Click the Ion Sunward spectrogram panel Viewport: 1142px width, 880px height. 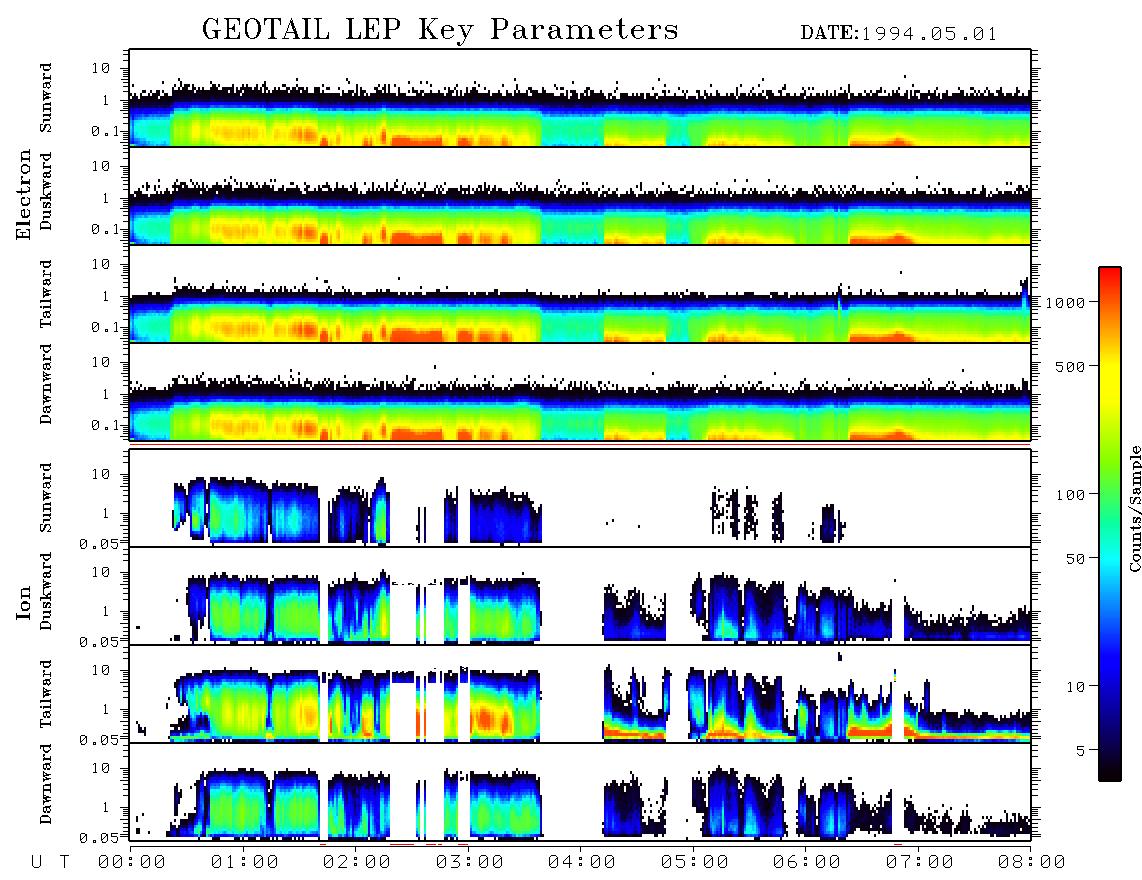coord(580,498)
